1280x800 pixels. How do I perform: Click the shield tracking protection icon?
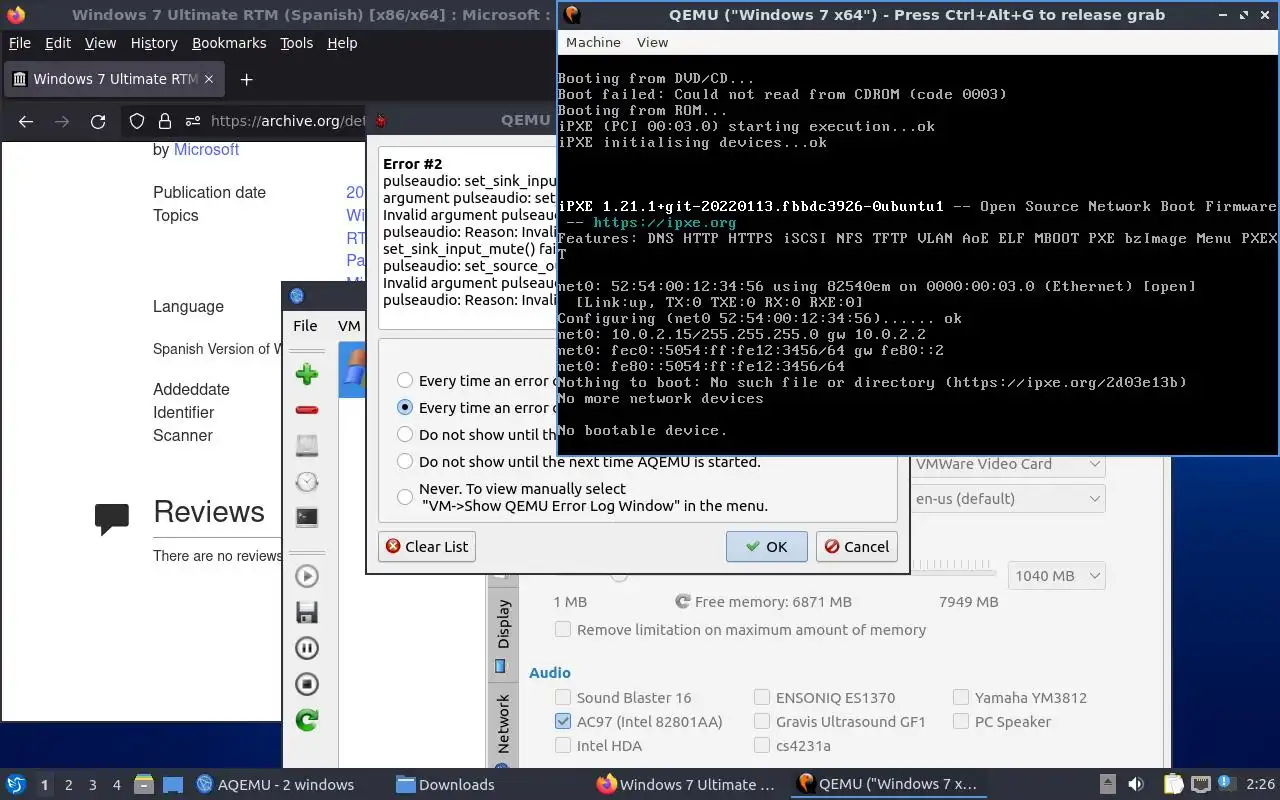coord(138,121)
